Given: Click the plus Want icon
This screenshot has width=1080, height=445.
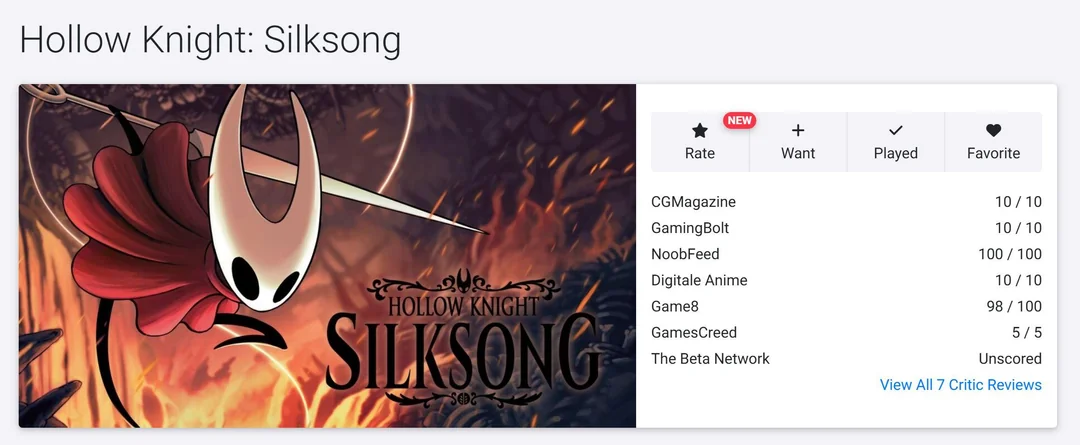Looking at the screenshot, I should [x=798, y=130].
